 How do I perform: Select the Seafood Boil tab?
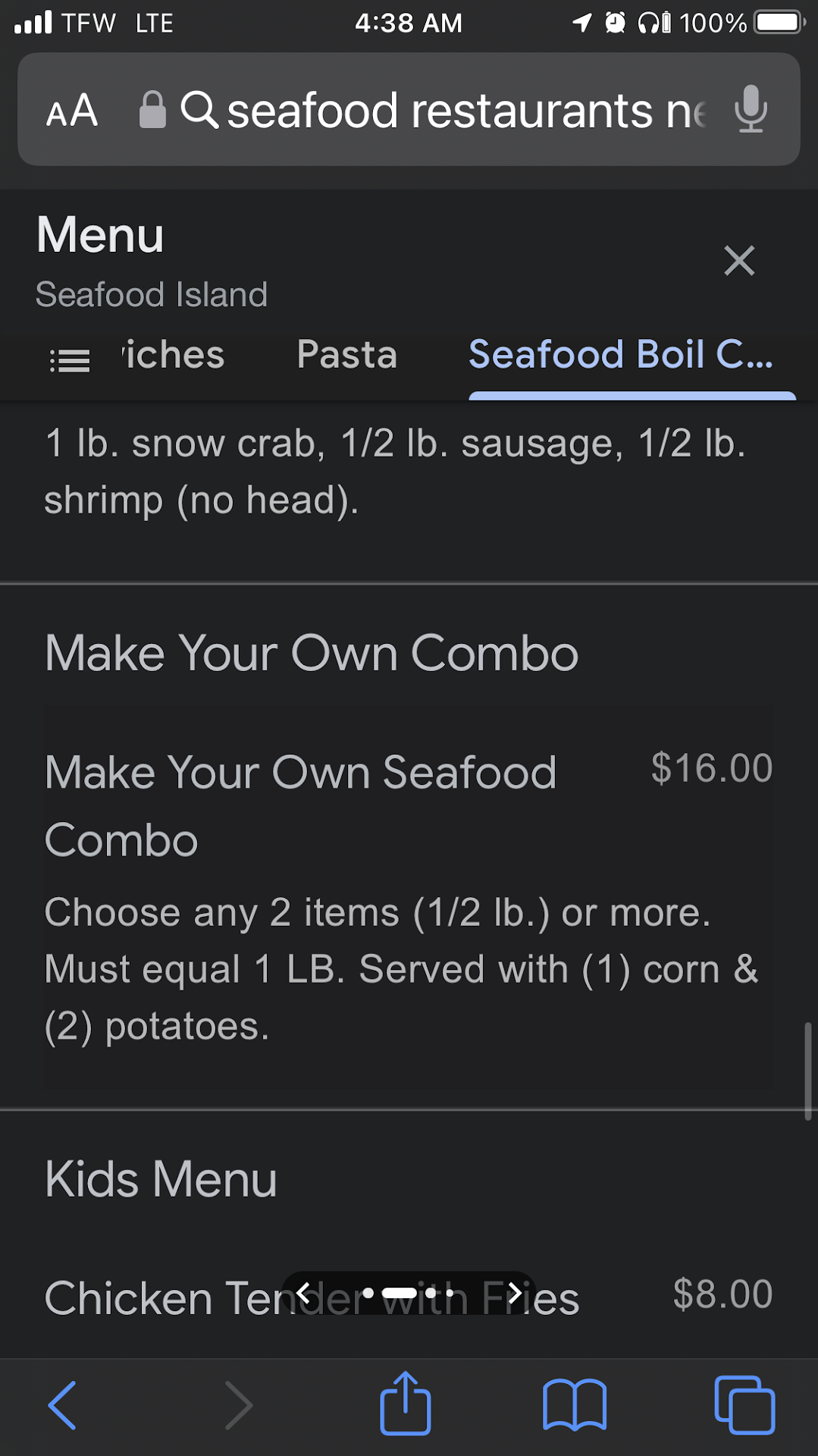pyautogui.click(x=621, y=355)
